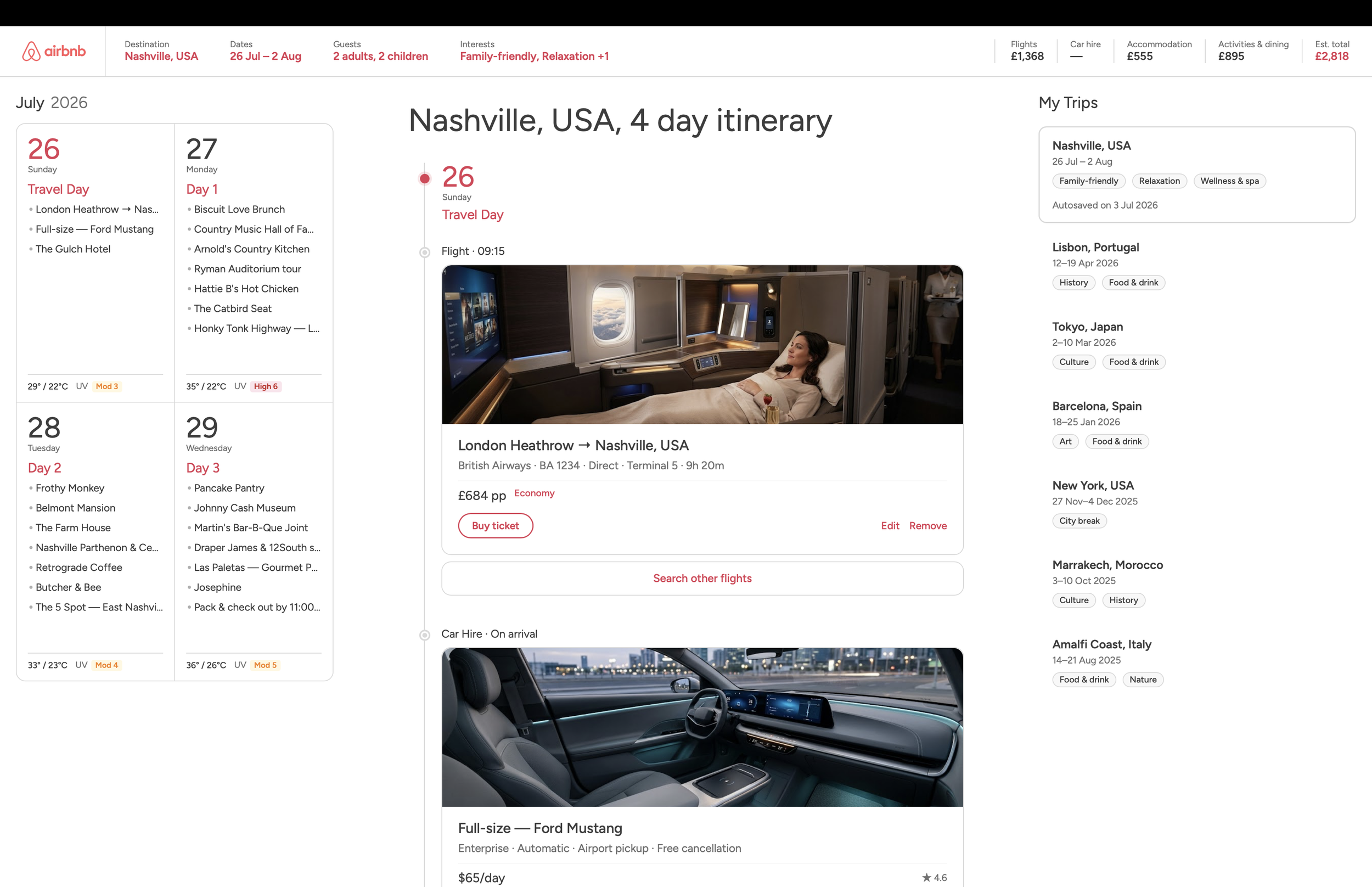Remove the London Heathrow flight

[928, 526]
